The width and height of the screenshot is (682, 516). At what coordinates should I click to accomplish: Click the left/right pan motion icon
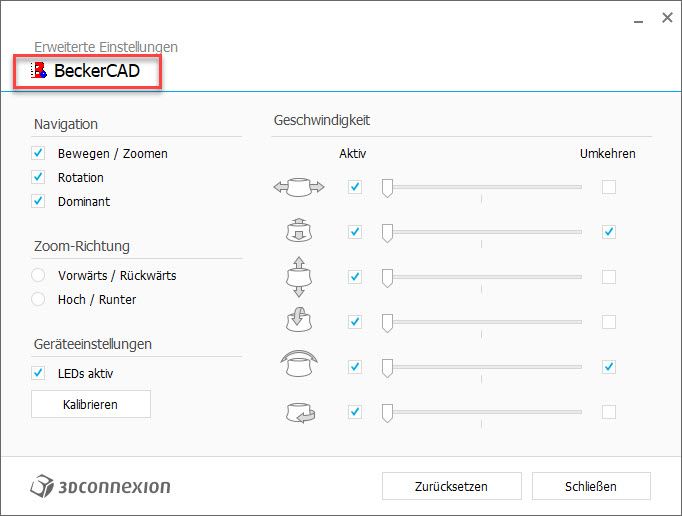(x=299, y=187)
